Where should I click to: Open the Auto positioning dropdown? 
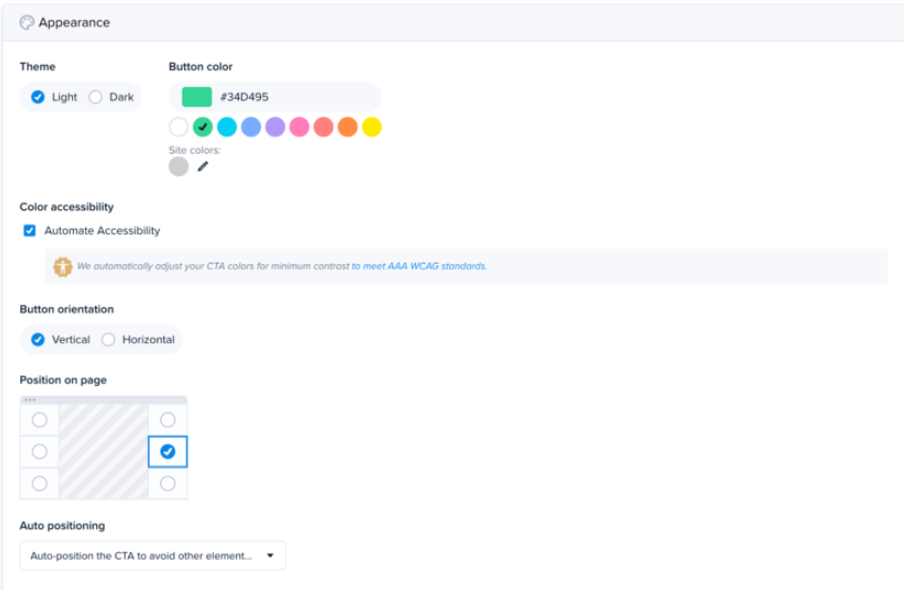[153, 555]
